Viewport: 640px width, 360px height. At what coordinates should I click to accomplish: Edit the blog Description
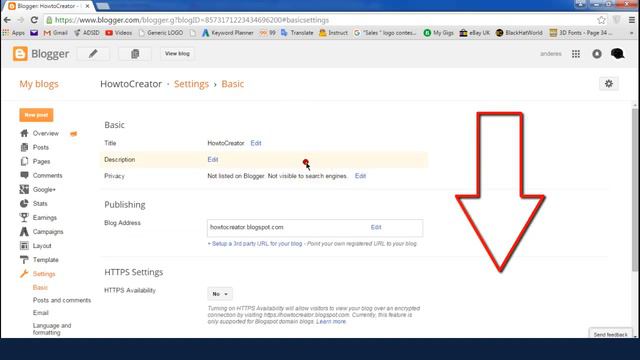213,160
